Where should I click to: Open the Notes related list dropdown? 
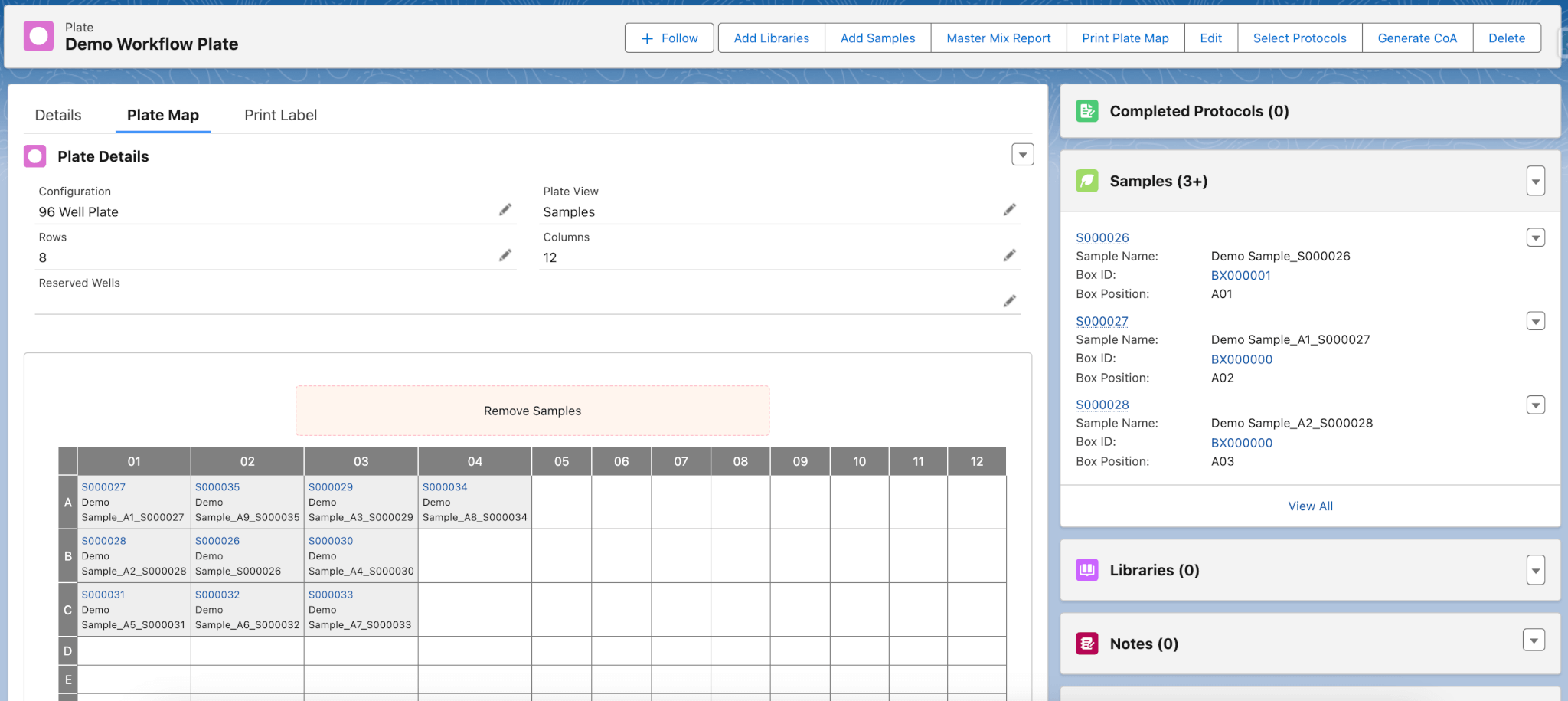tap(1534, 640)
